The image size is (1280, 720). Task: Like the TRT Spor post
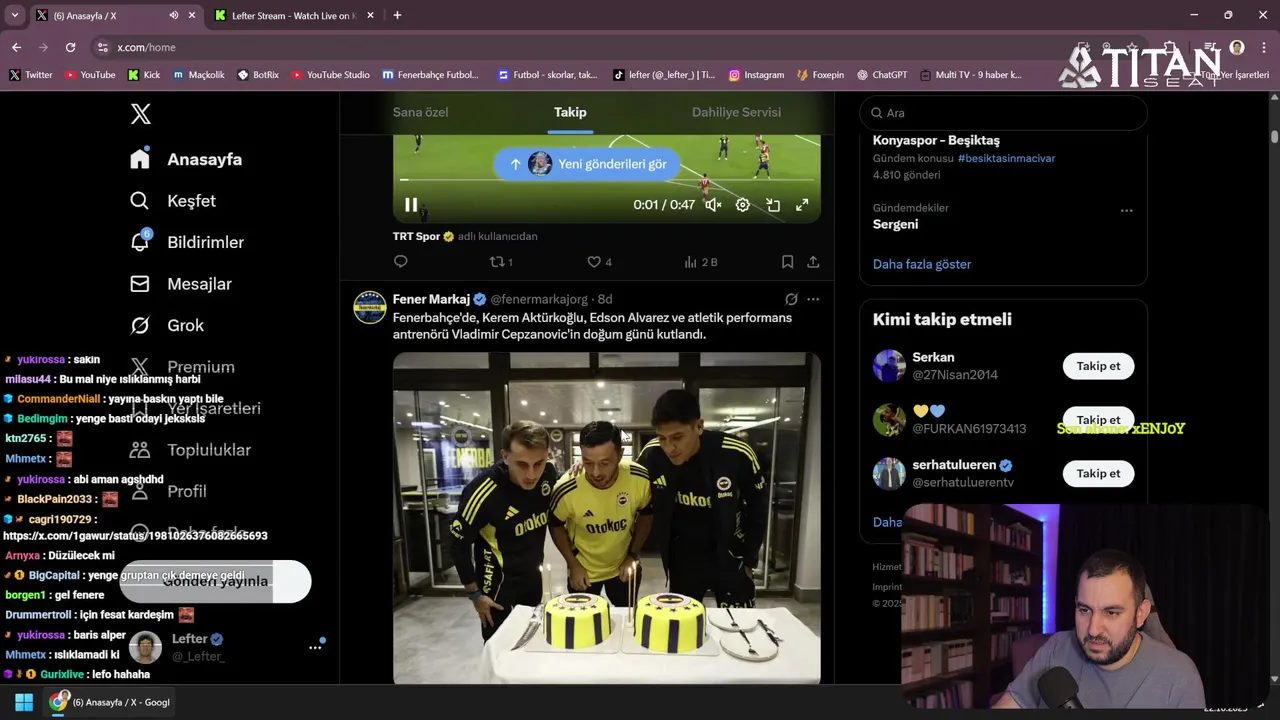599,262
